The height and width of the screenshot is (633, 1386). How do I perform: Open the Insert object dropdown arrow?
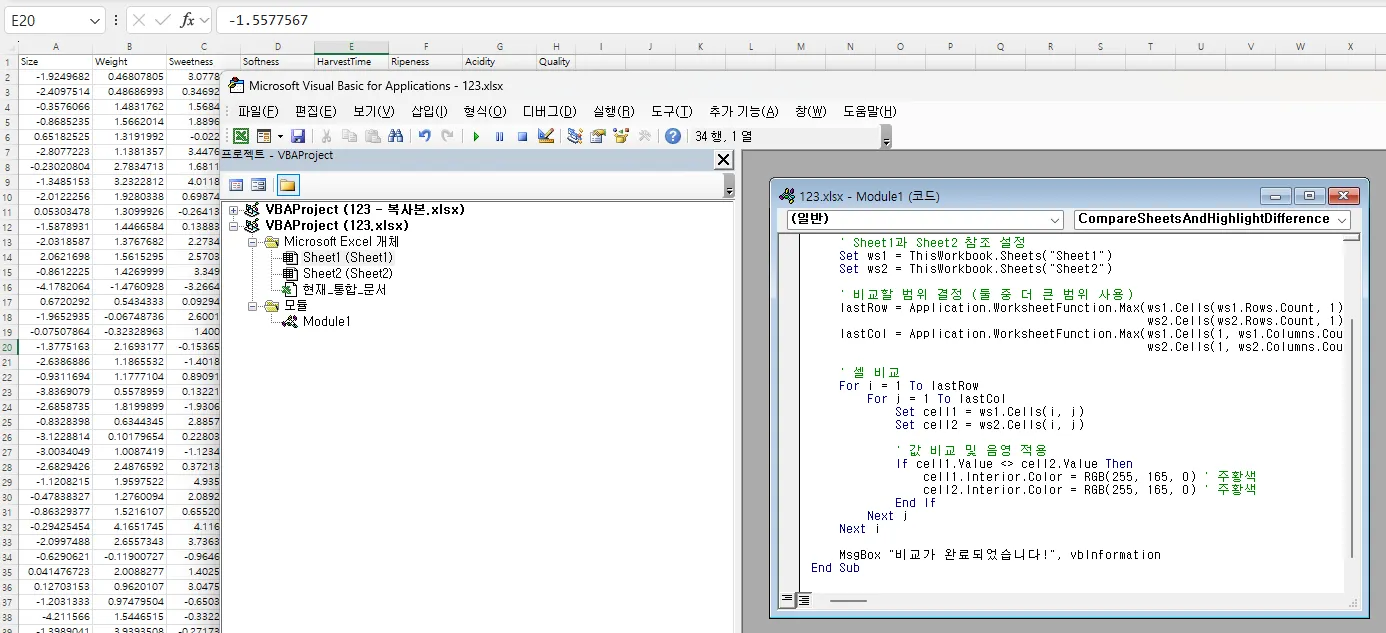click(280, 136)
